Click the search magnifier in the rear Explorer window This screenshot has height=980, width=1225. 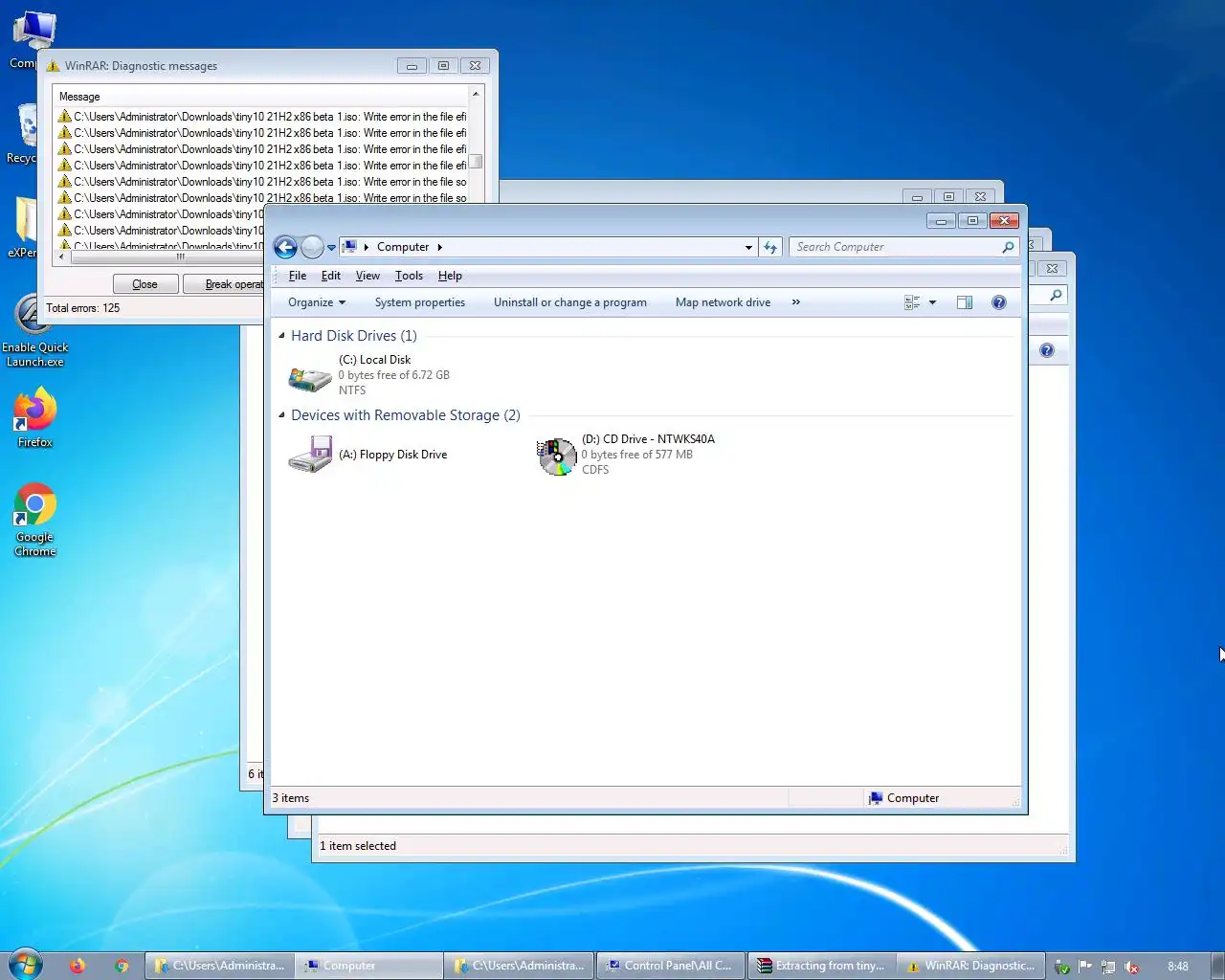(x=1056, y=296)
